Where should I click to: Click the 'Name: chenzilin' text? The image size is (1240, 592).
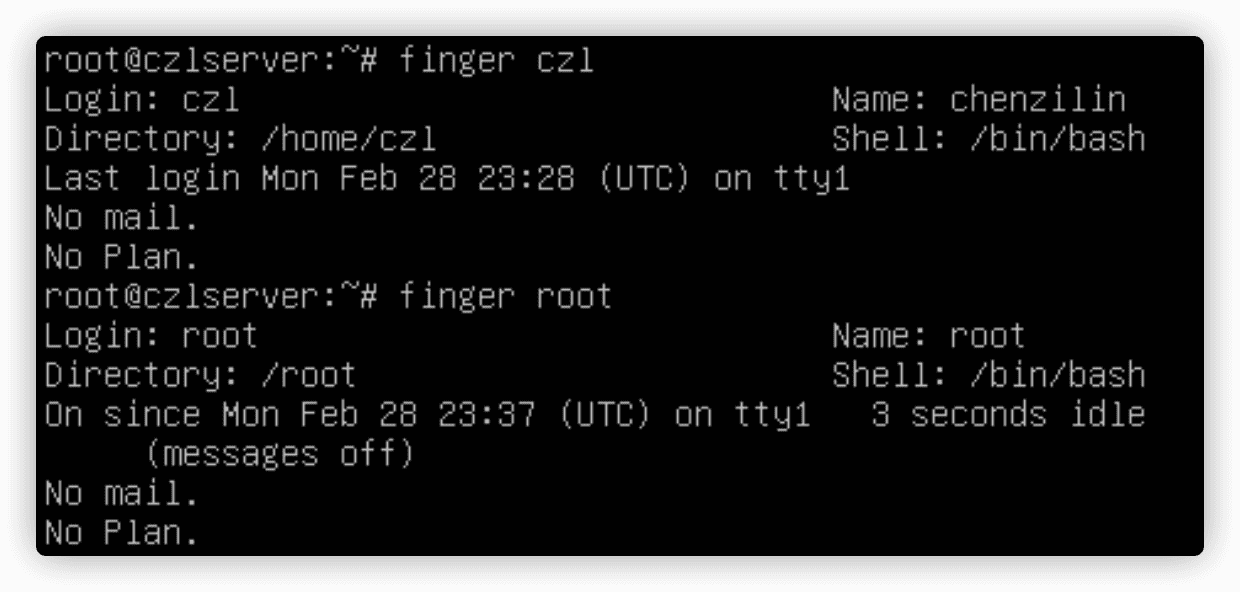pos(979,100)
